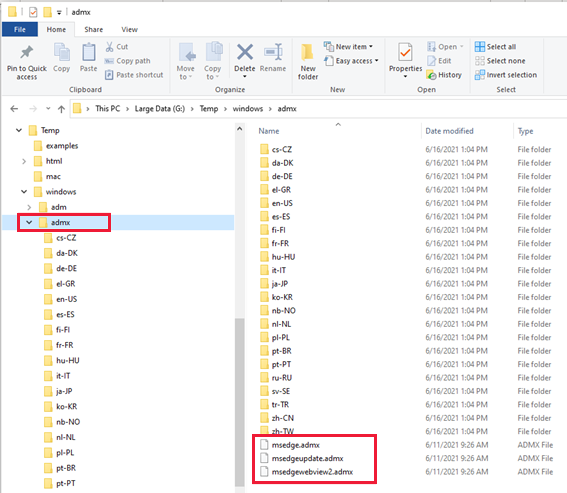Open the File tab
Image resolution: width=567 pixels, height=493 pixels.
pos(20,30)
